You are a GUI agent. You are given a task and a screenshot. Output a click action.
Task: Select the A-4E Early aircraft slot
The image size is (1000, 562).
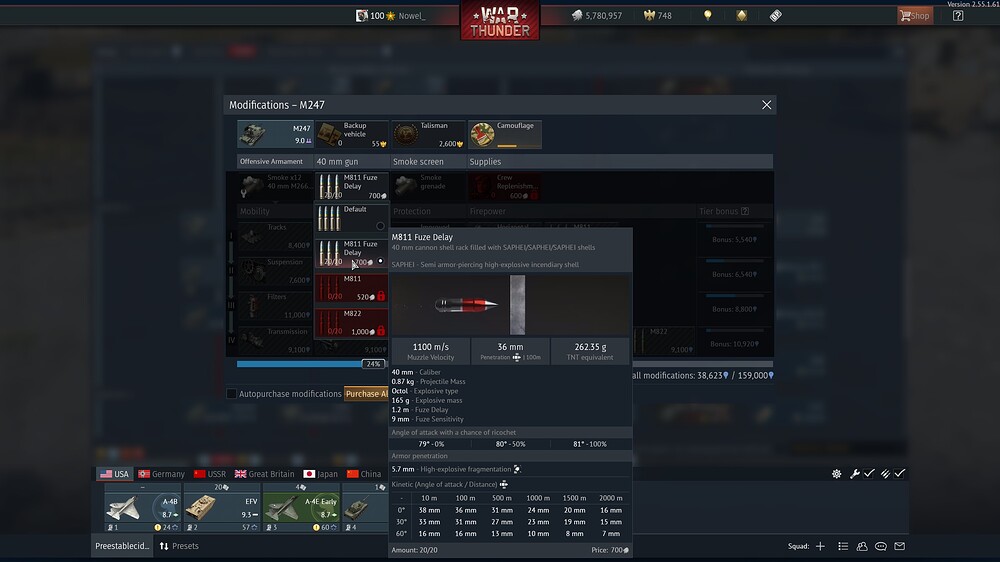pyautogui.click(x=301, y=508)
